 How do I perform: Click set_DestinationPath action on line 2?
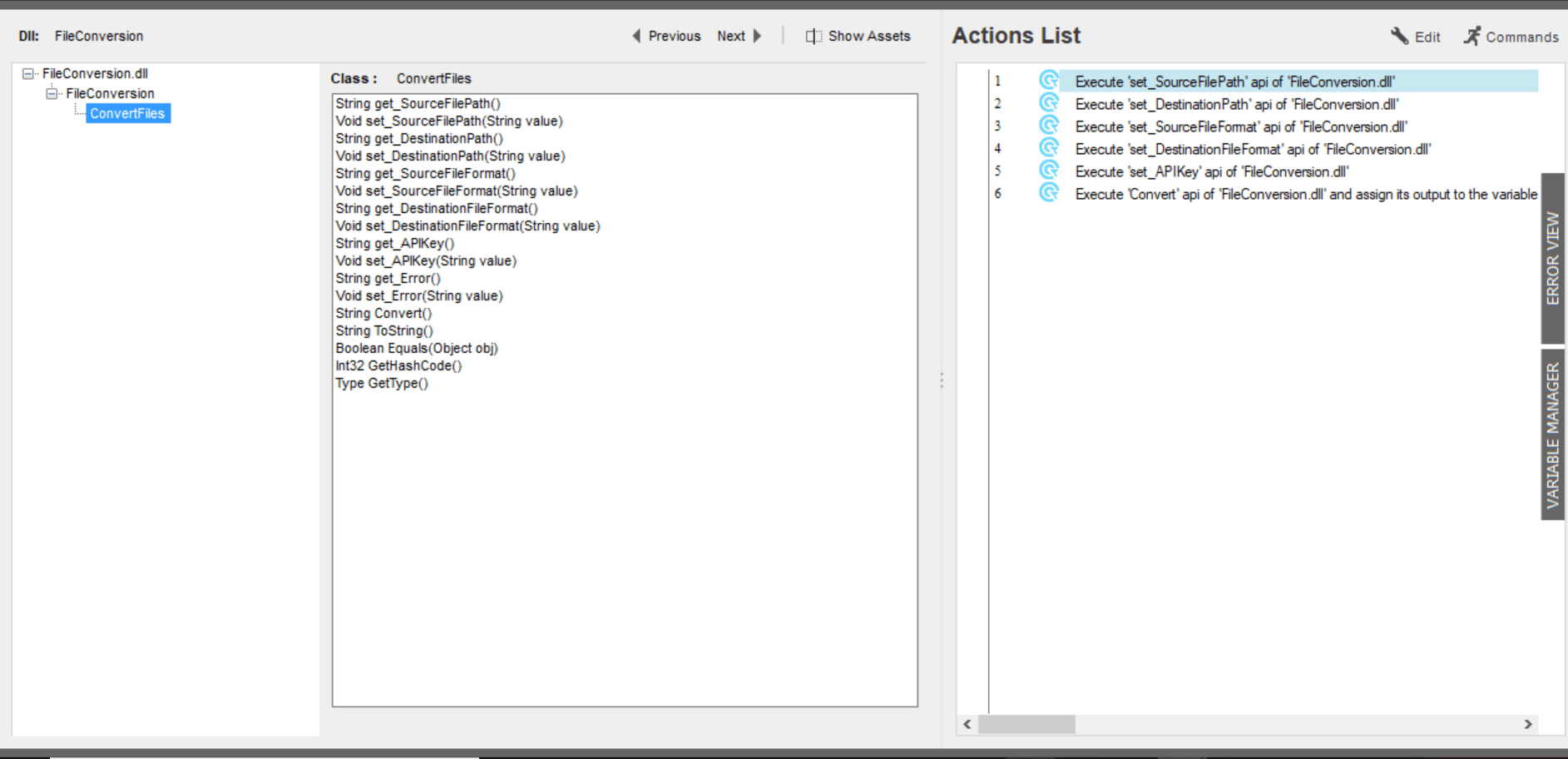1237,104
